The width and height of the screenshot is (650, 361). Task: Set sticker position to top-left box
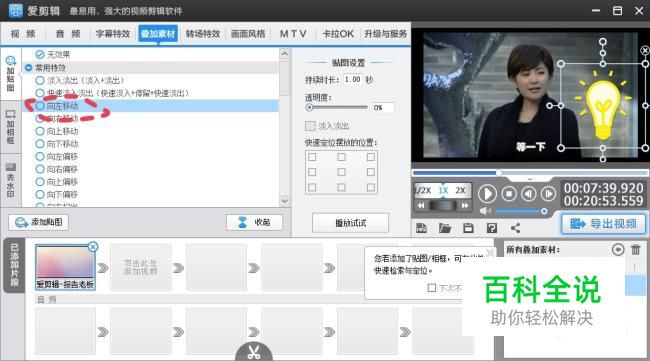coord(312,157)
